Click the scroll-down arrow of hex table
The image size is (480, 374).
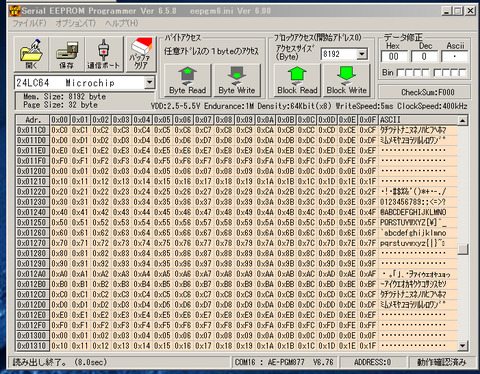463,346
